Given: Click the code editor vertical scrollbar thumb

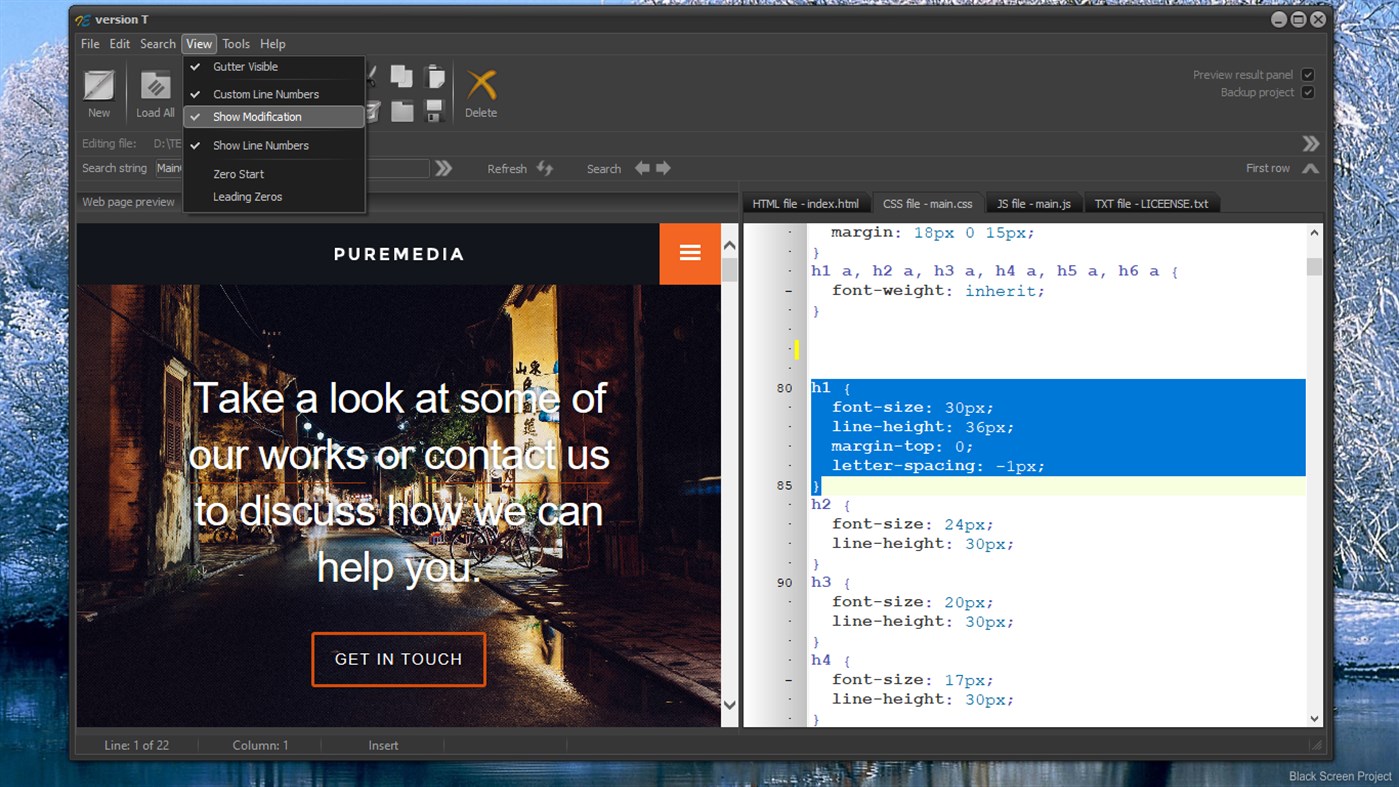Looking at the screenshot, I should 1314,266.
